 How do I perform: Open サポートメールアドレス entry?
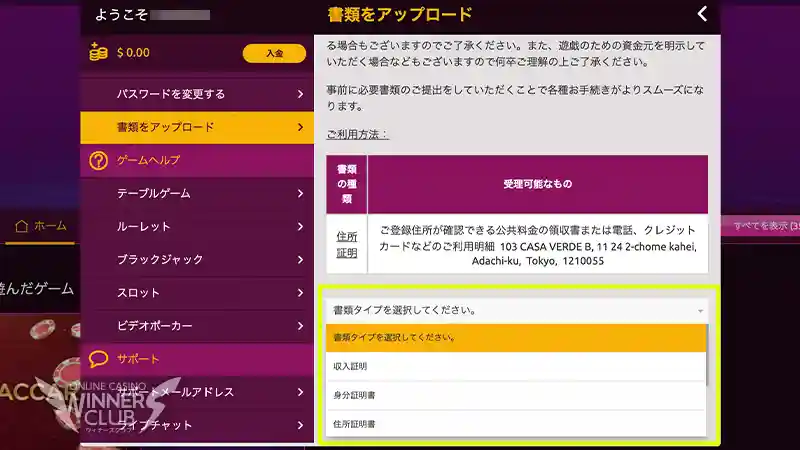pos(197,392)
